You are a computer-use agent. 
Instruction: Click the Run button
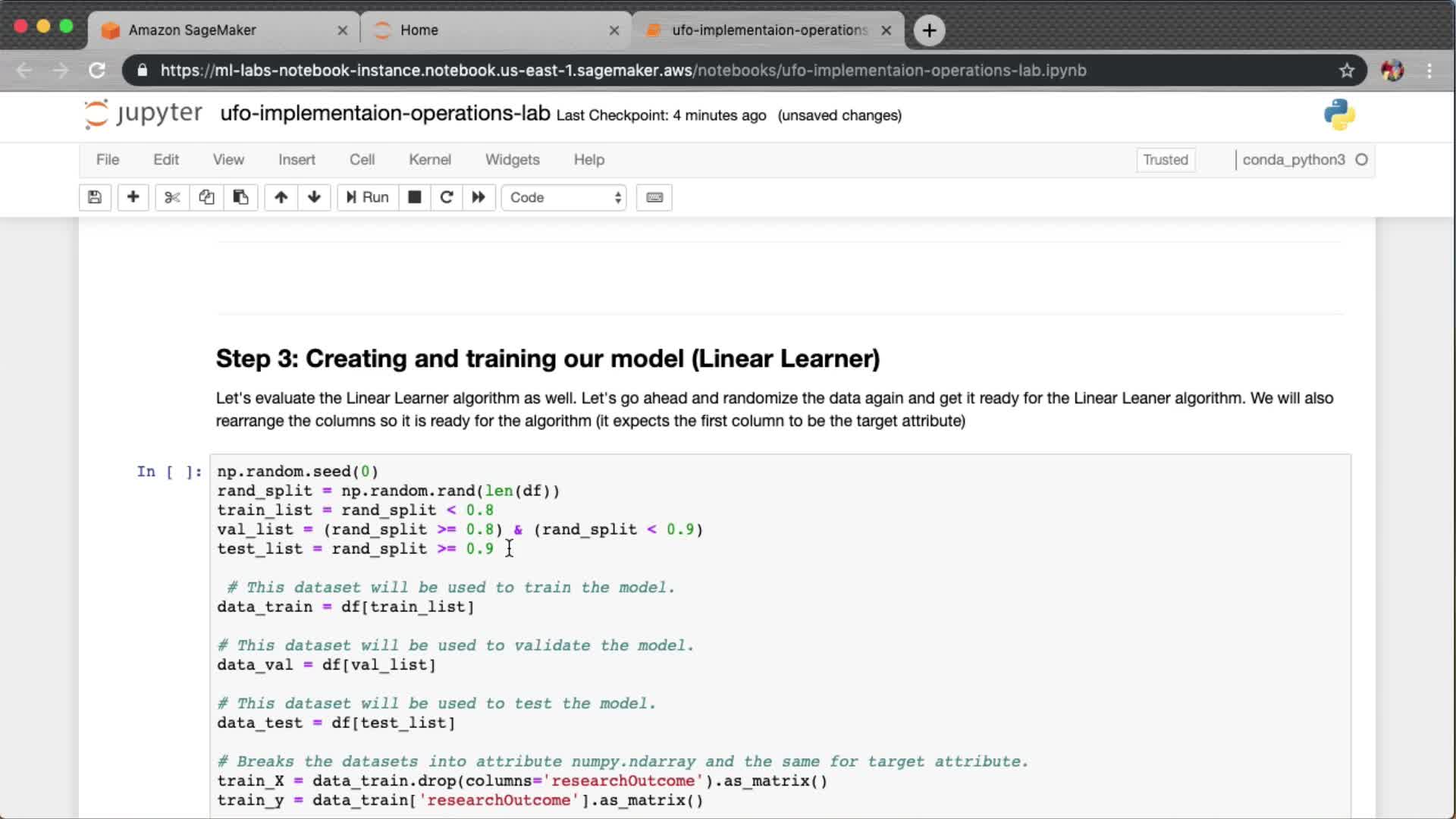click(x=368, y=197)
